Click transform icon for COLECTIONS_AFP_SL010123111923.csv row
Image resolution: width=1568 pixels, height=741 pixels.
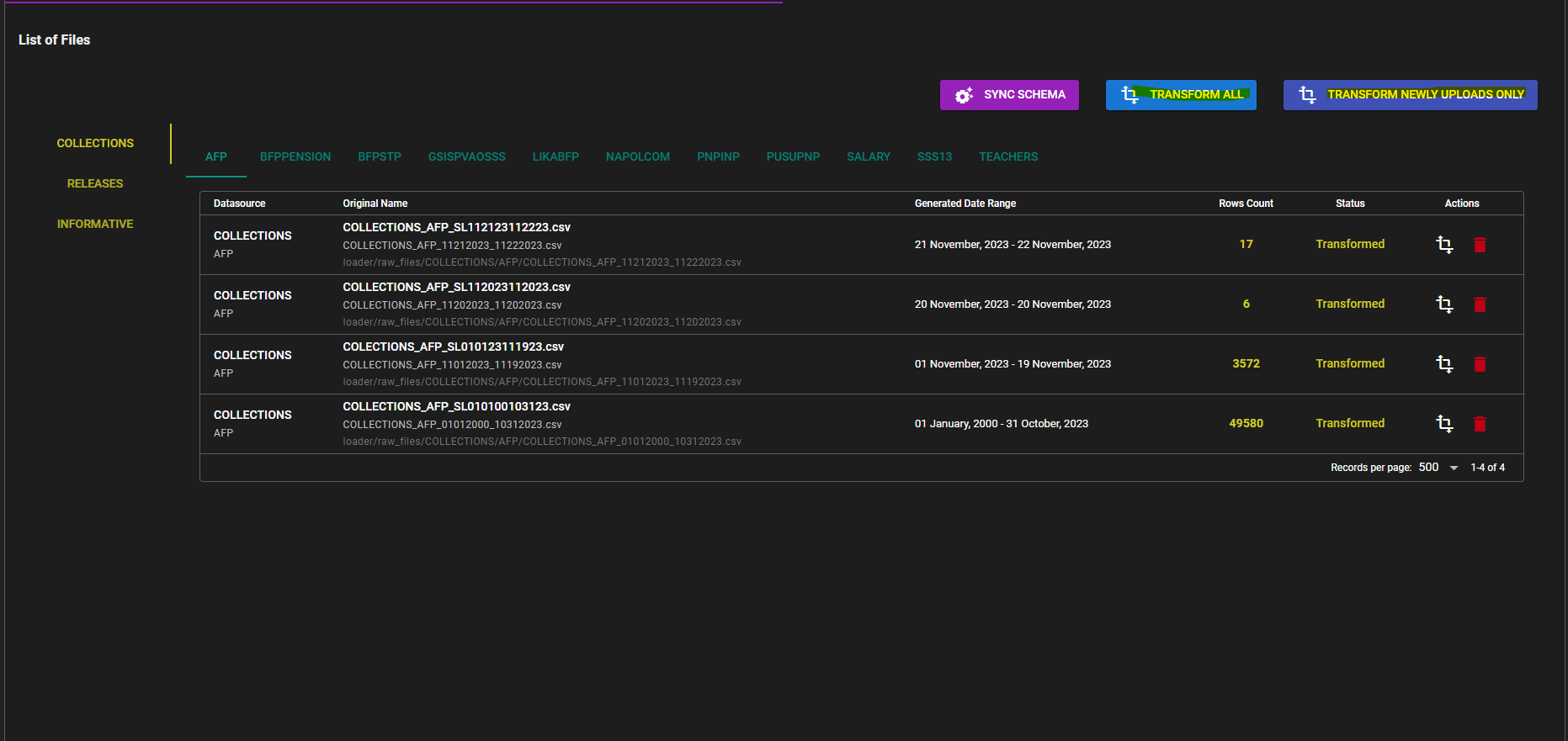click(1444, 364)
